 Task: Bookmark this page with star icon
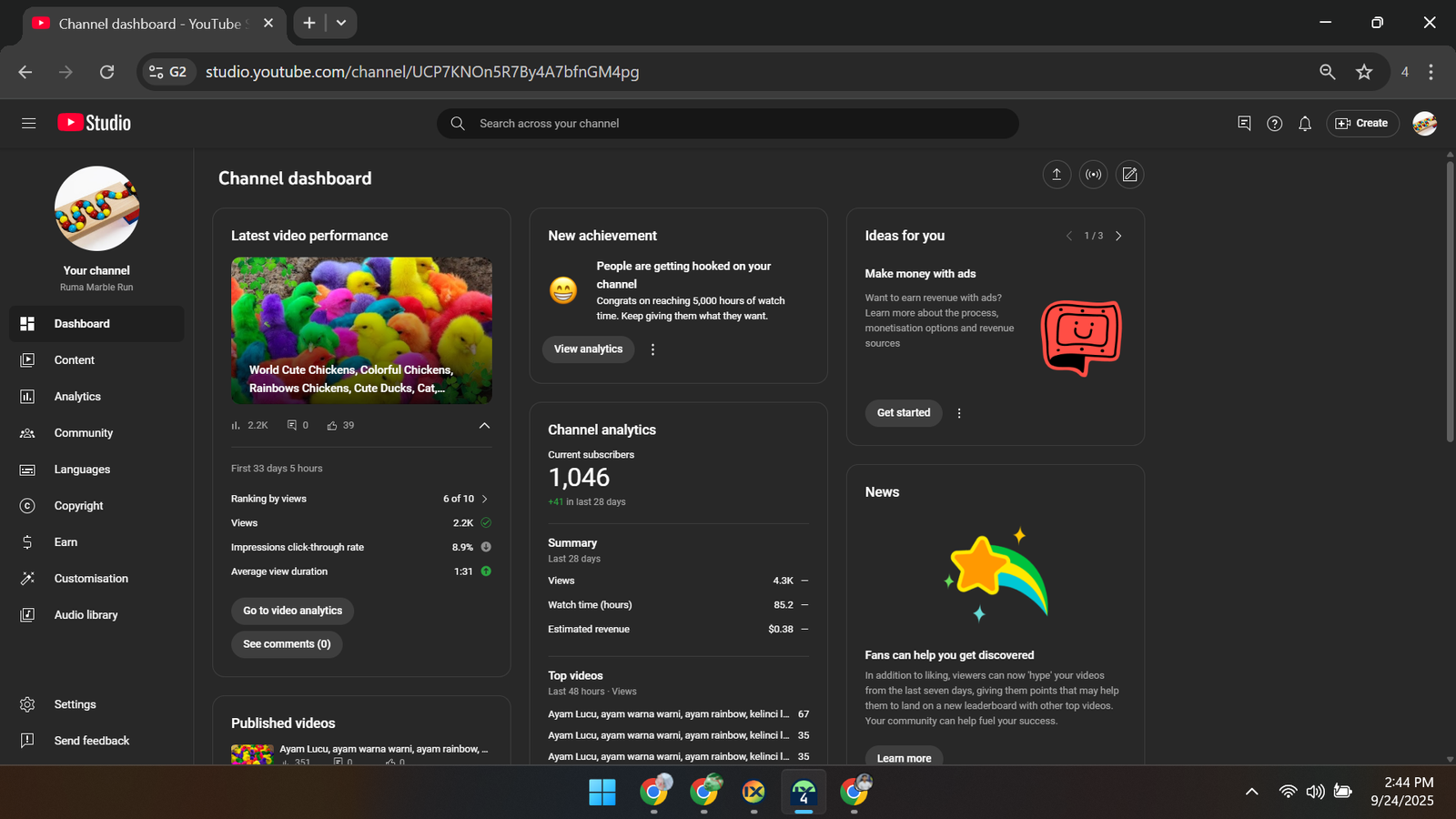(x=1363, y=72)
